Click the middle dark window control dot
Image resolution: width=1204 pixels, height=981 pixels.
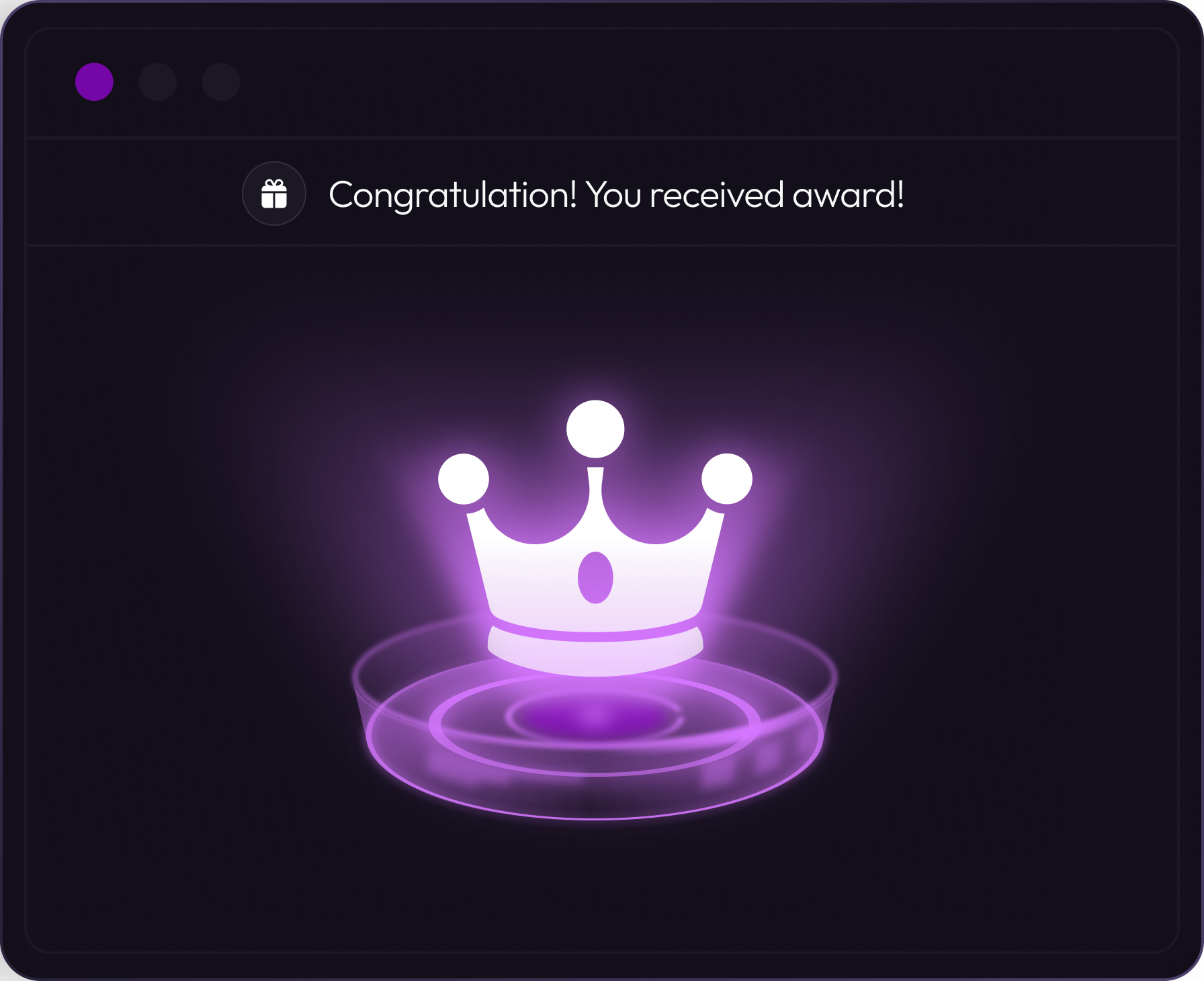click(158, 82)
